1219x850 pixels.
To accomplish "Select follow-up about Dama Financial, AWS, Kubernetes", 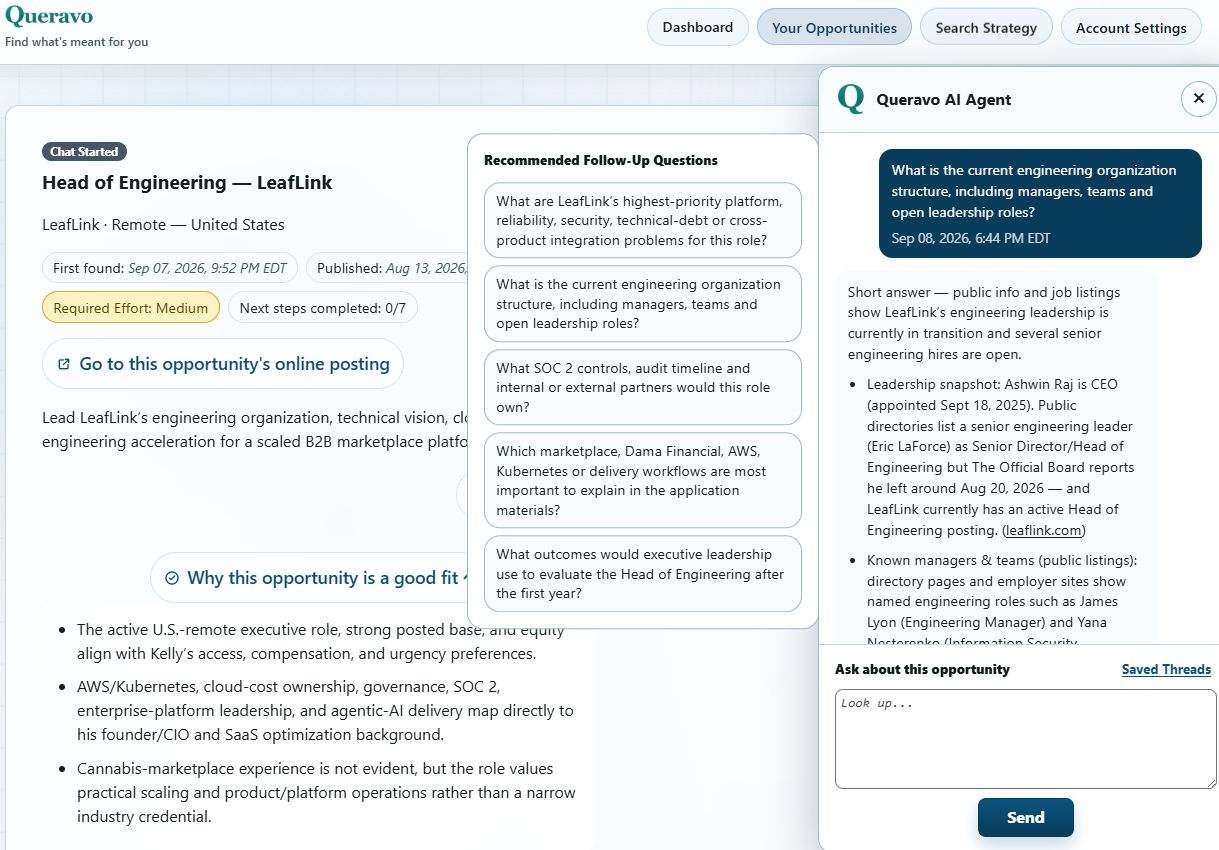I will [643, 480].
